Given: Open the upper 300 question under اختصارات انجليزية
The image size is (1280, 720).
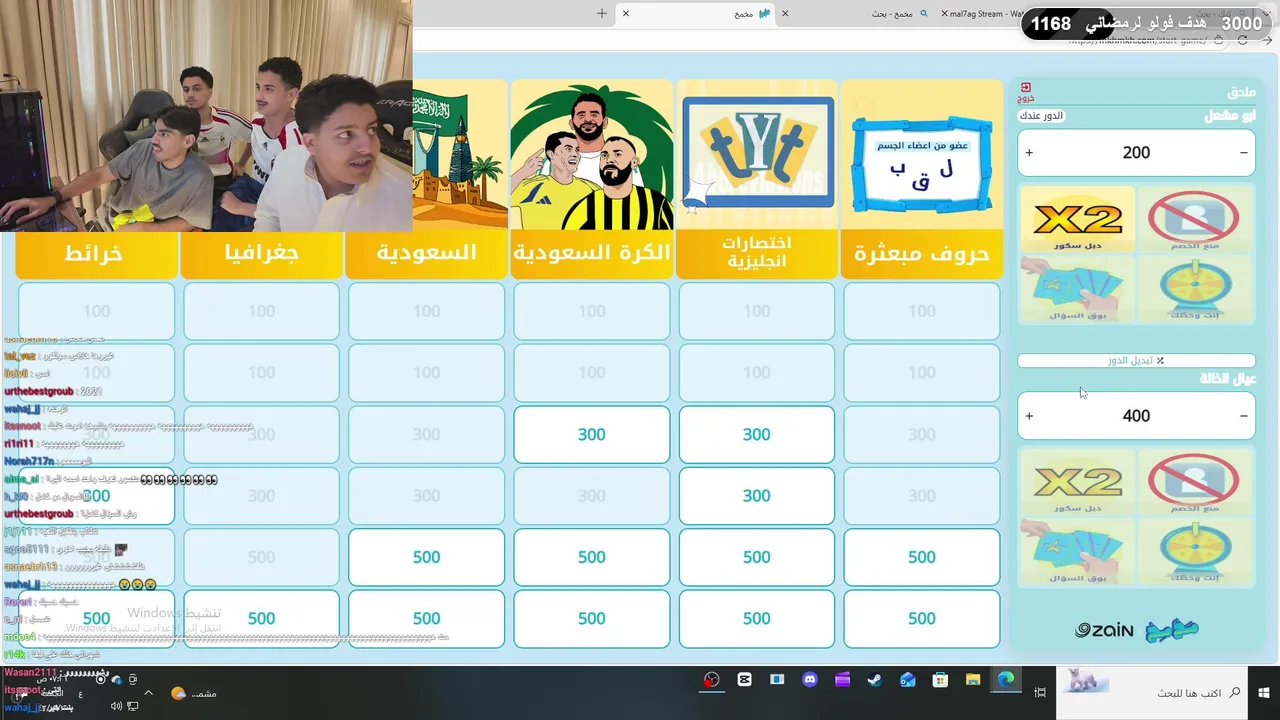Looking at the screenshot, I should coord(757,434).
